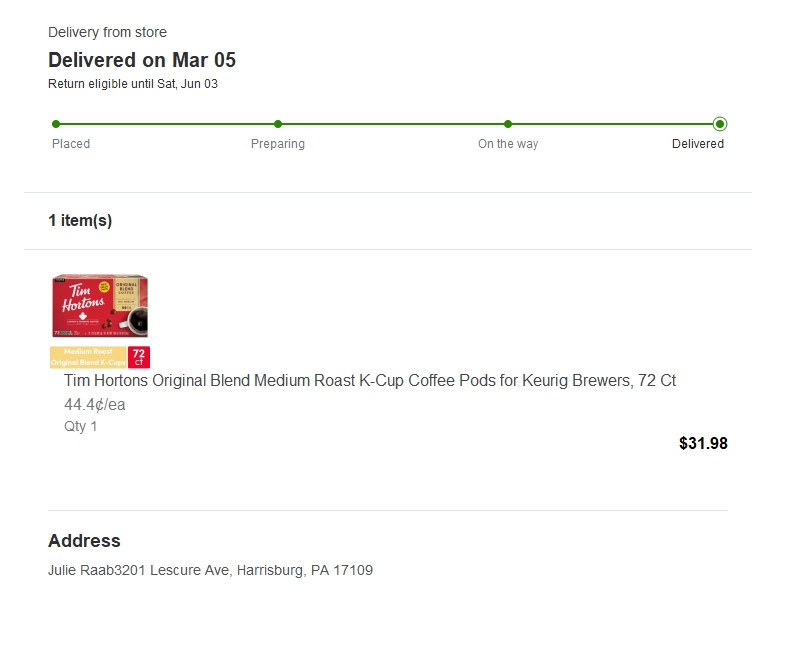Click the Qty 1 text

pos(81,426)
